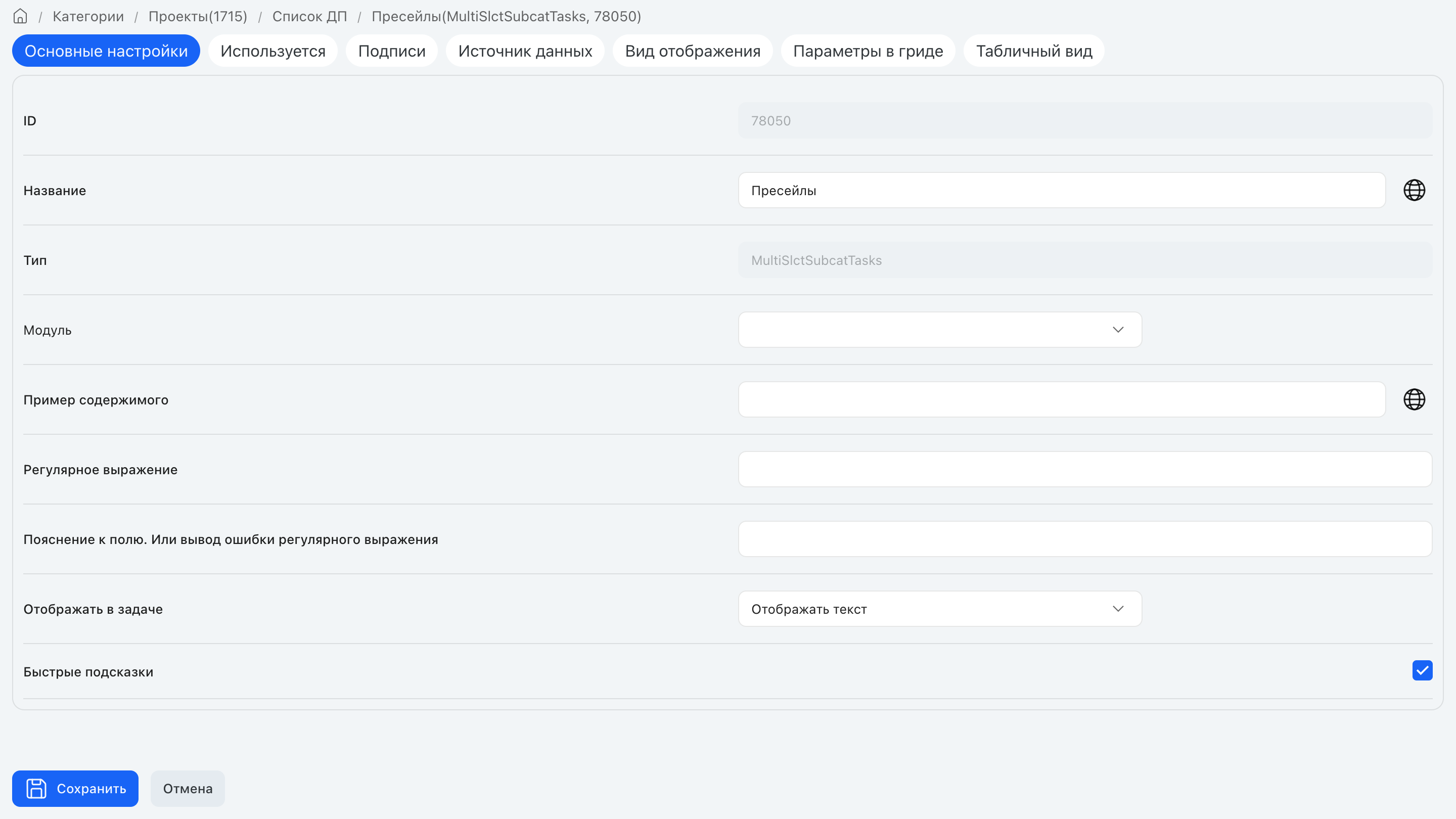Open translations globe next to Название field
The width and height of the screenshot is (1456, 819).
pos(1414,191)
